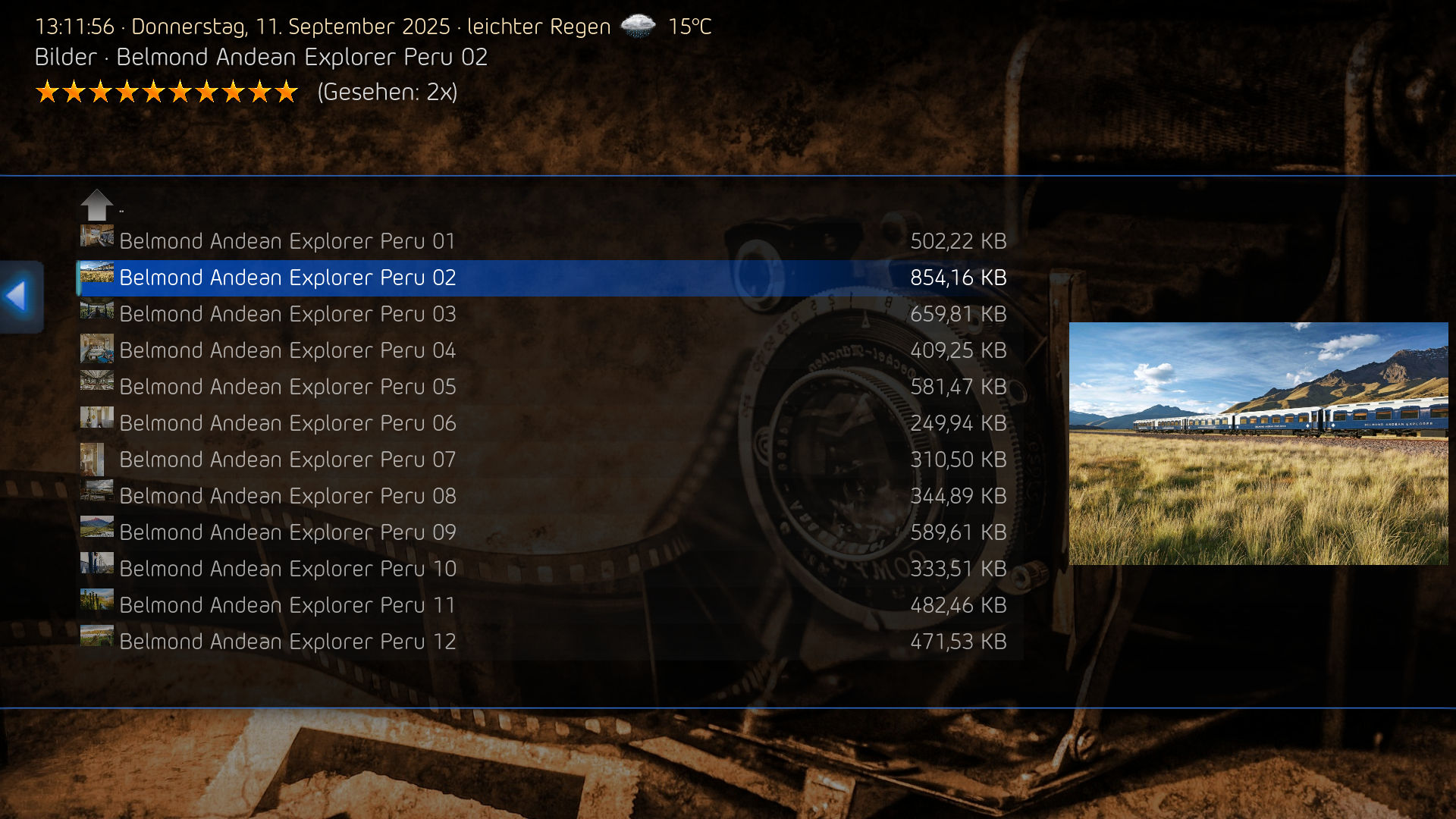Click the thumbnail icon of Peru 11

point(97,600)
